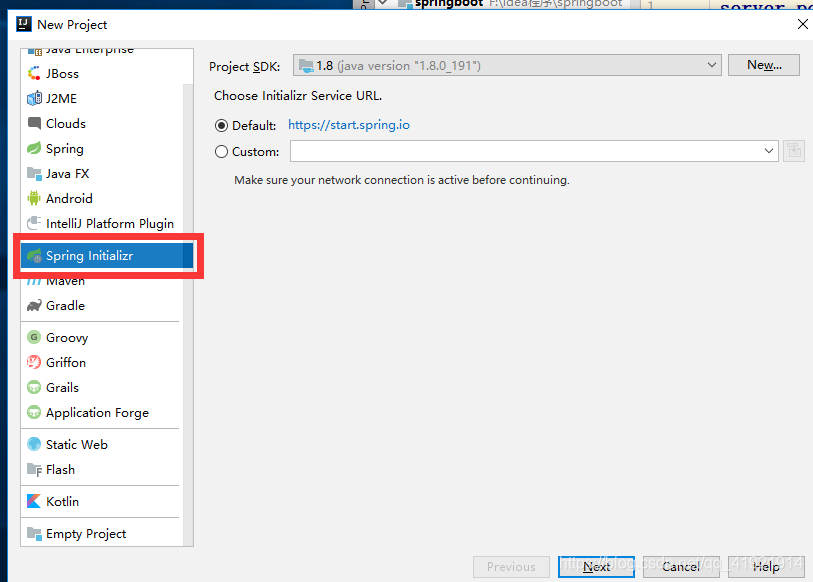The width and height of the screenshot is (813, 582).
Task: Select the Flash folder icon
Action: pos(34,469)
